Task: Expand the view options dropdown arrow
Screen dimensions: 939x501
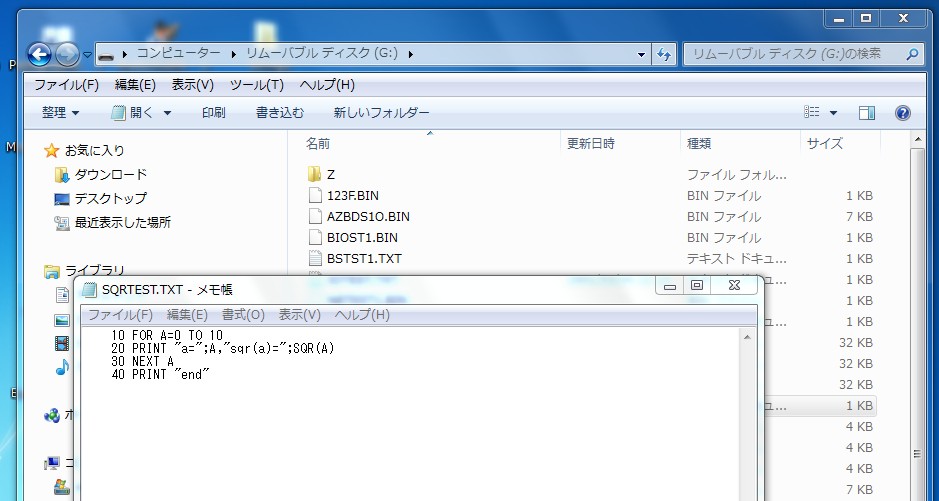Action: [834, 113]
